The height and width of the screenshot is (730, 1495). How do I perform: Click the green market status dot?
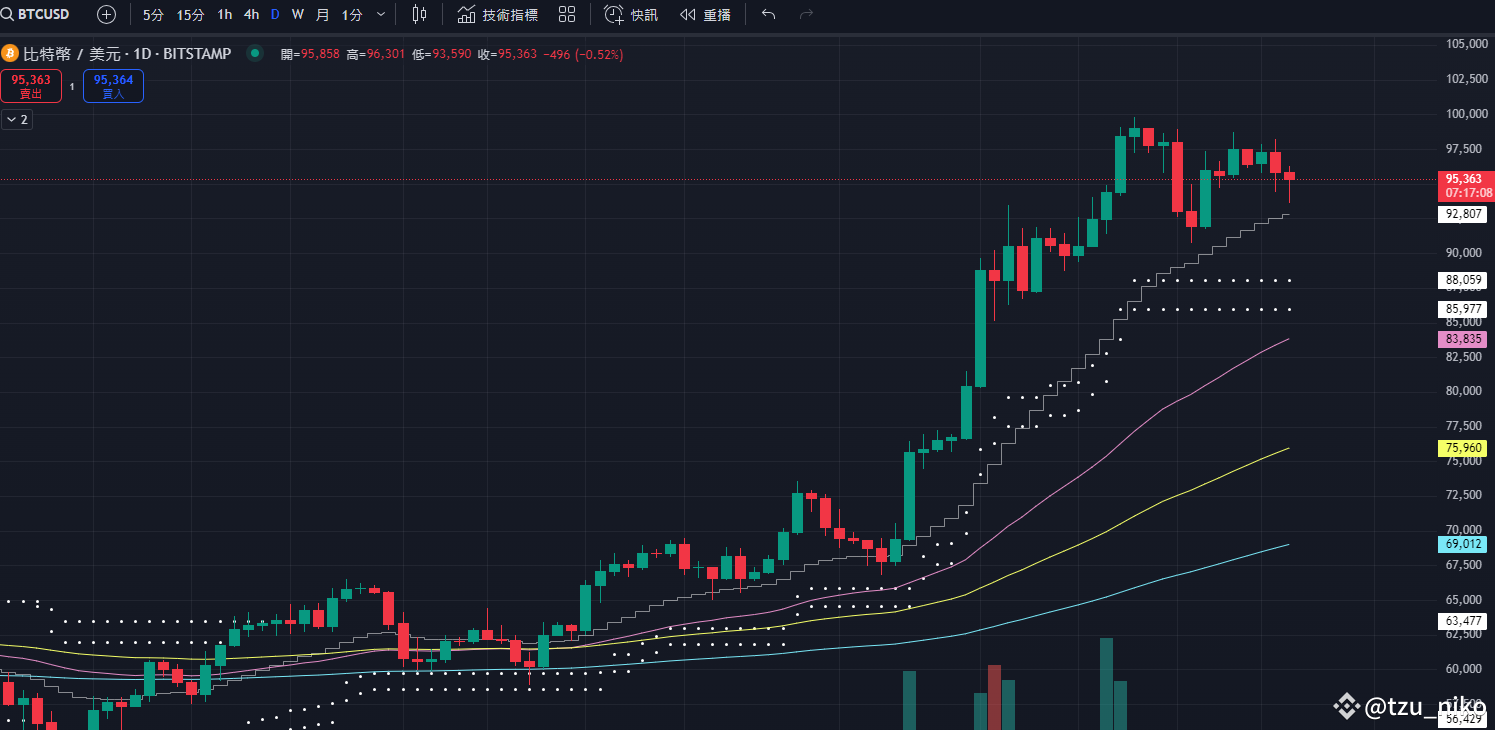[x=255, y=54]
